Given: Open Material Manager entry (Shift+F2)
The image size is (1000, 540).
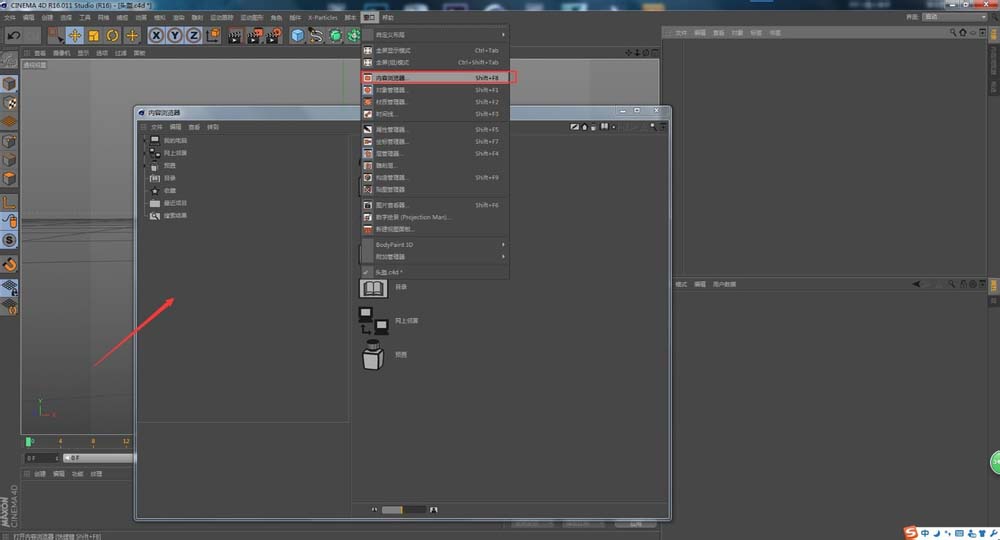Looking at the screenshot, I should [x=436, y=102].
